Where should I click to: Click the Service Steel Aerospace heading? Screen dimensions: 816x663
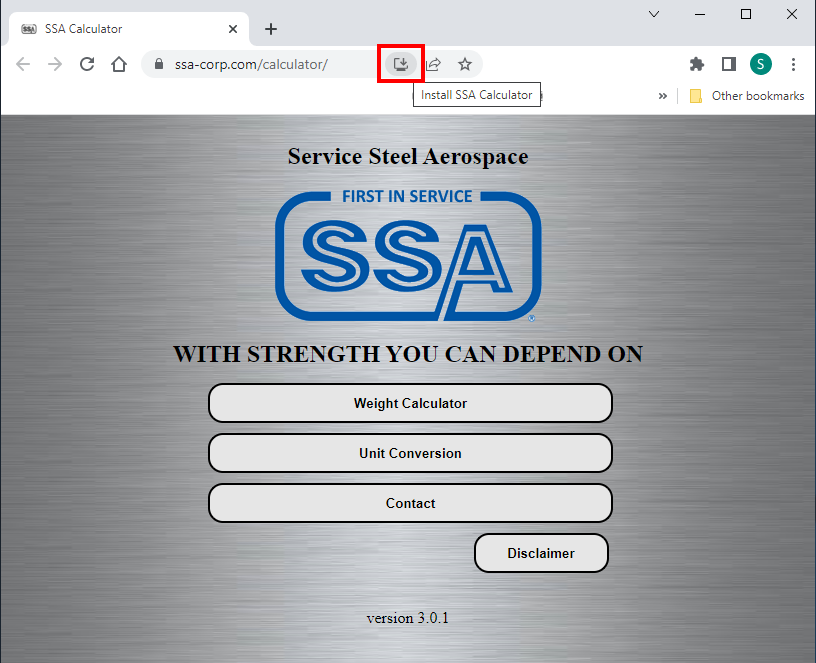[408, 157]
